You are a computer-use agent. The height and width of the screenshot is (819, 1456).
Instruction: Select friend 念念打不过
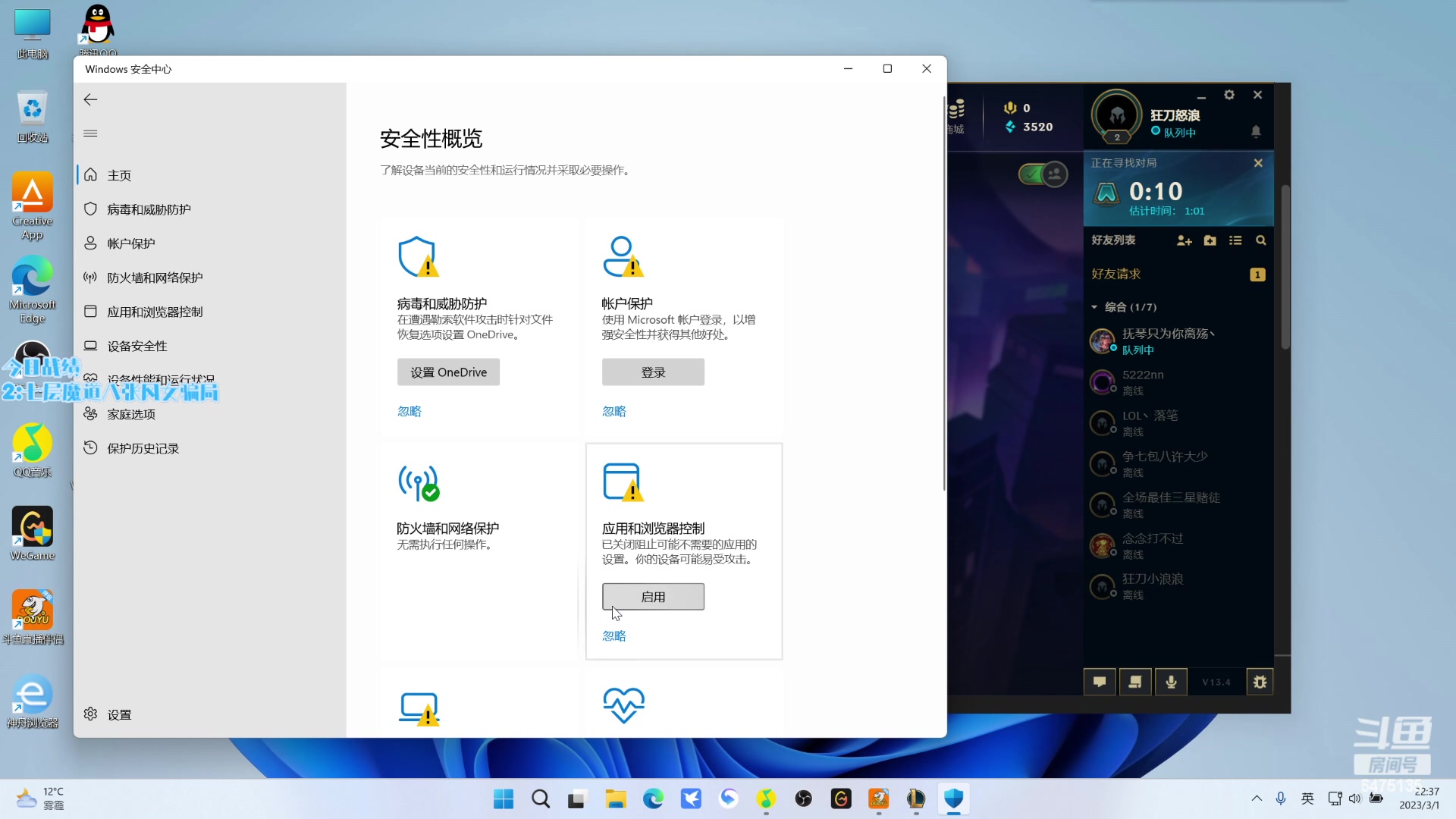click(1178, 546)
